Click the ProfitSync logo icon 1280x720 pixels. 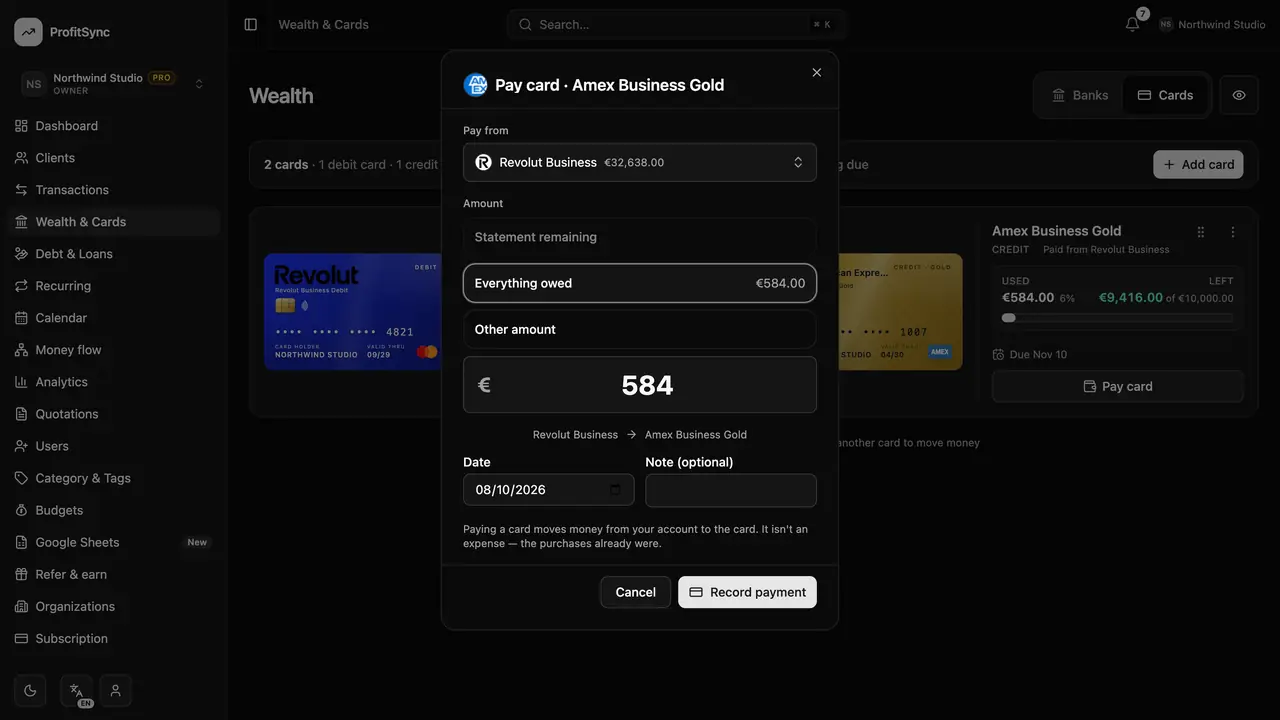coord(28,32)
